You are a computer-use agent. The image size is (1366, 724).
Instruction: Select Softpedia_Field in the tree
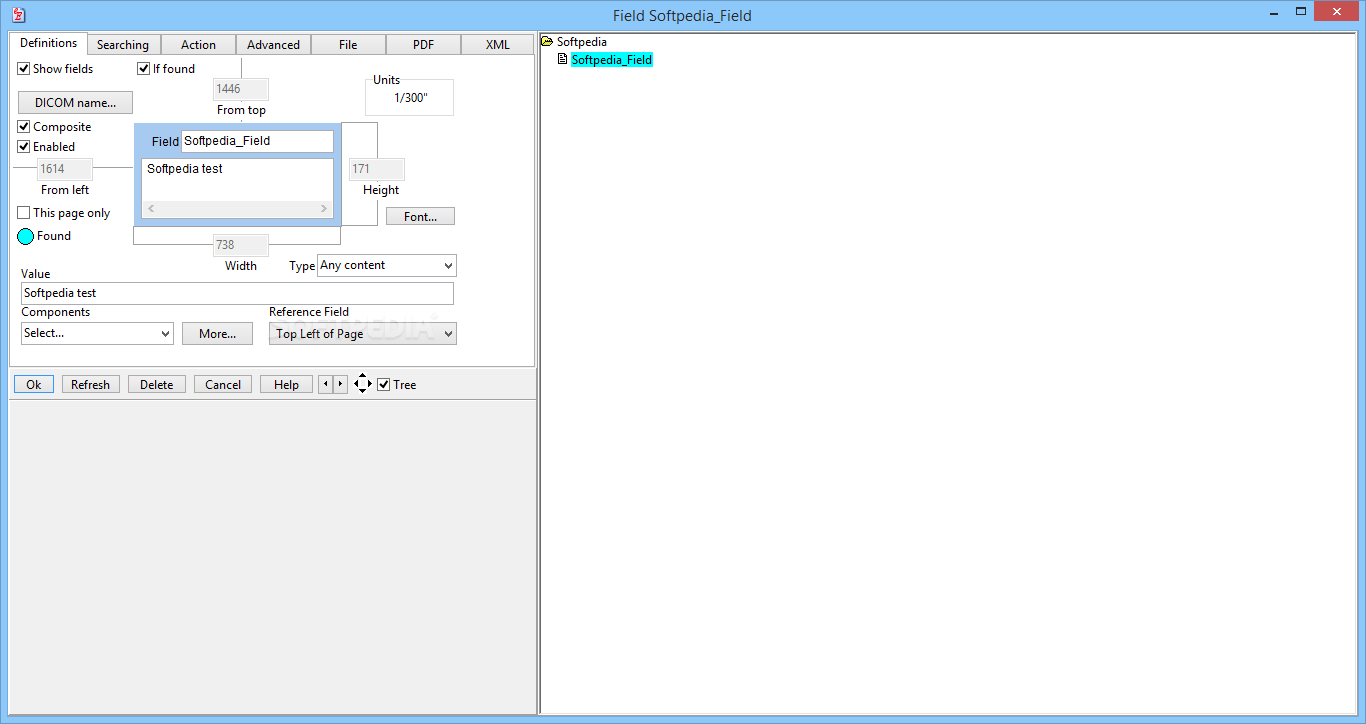[x=611, y=60]
